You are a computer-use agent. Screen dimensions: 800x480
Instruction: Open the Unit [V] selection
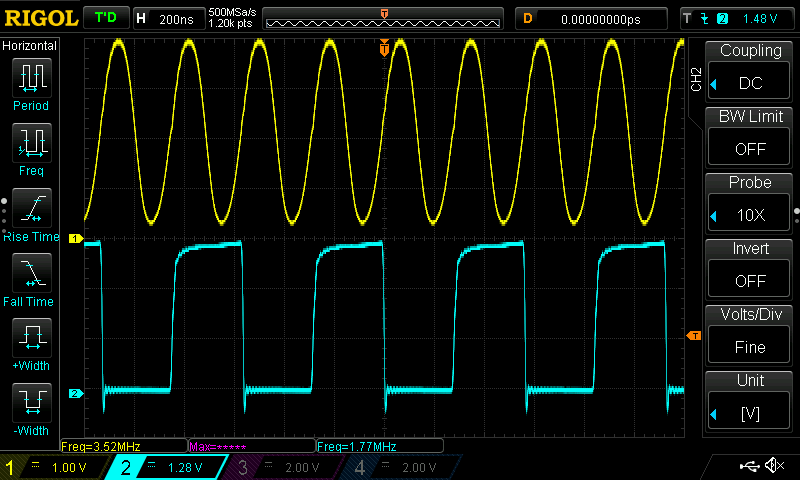point(749,414)
